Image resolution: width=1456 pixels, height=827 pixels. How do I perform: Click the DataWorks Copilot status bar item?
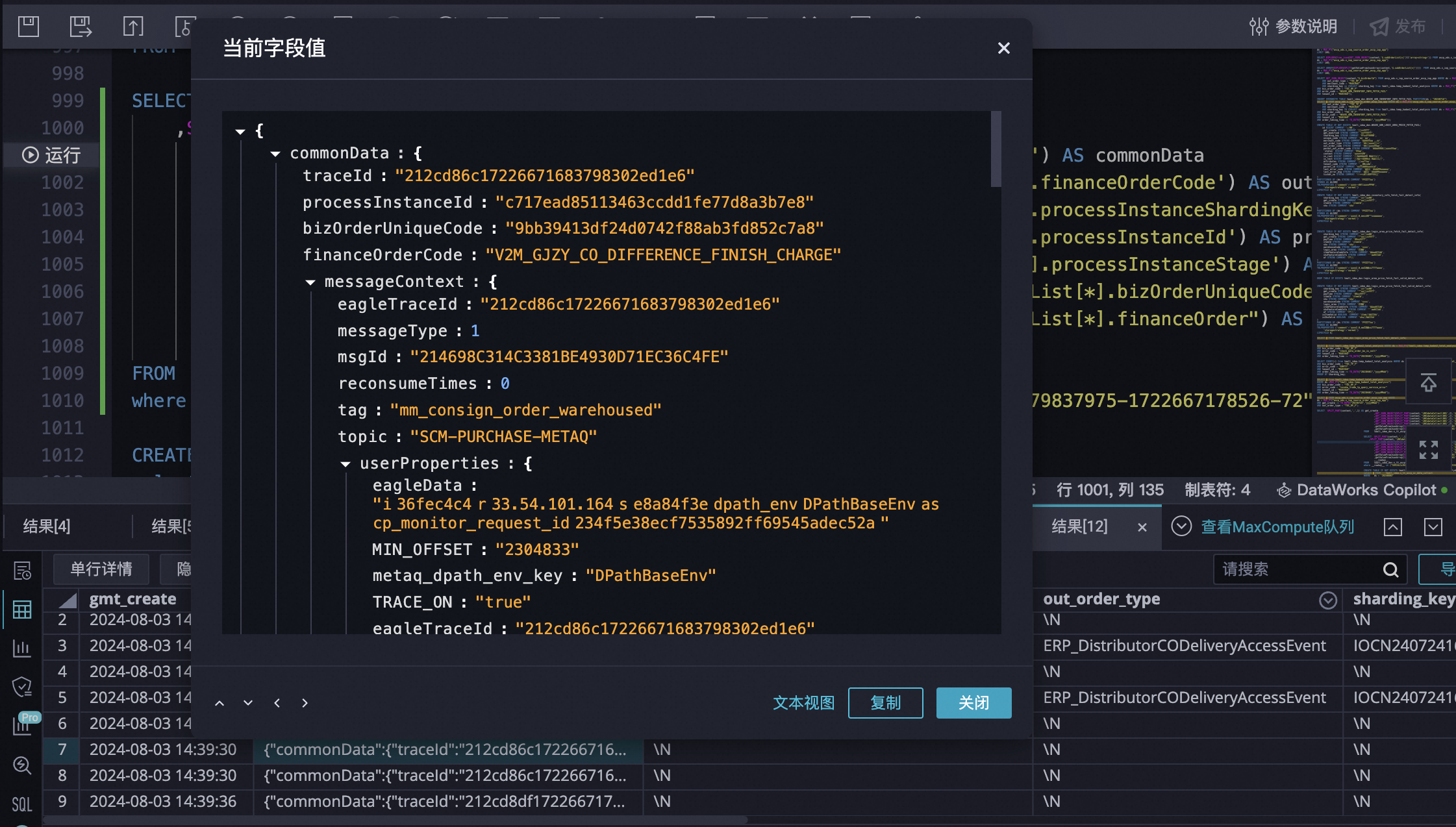point(1362,490)
